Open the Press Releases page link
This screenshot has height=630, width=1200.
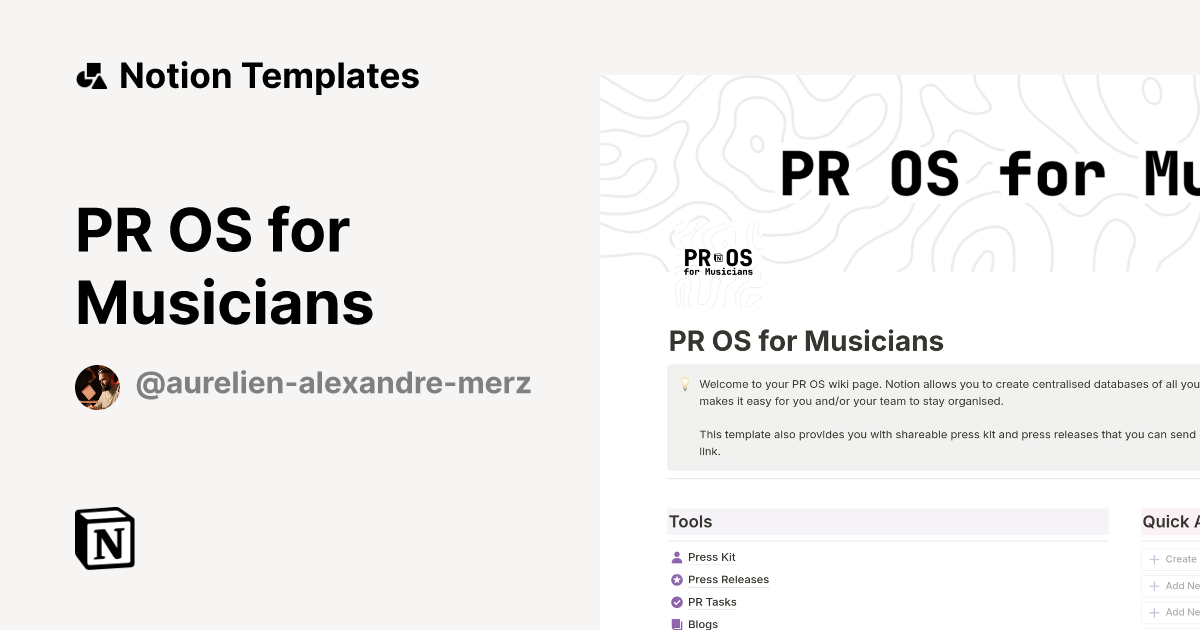coord(728,580)
